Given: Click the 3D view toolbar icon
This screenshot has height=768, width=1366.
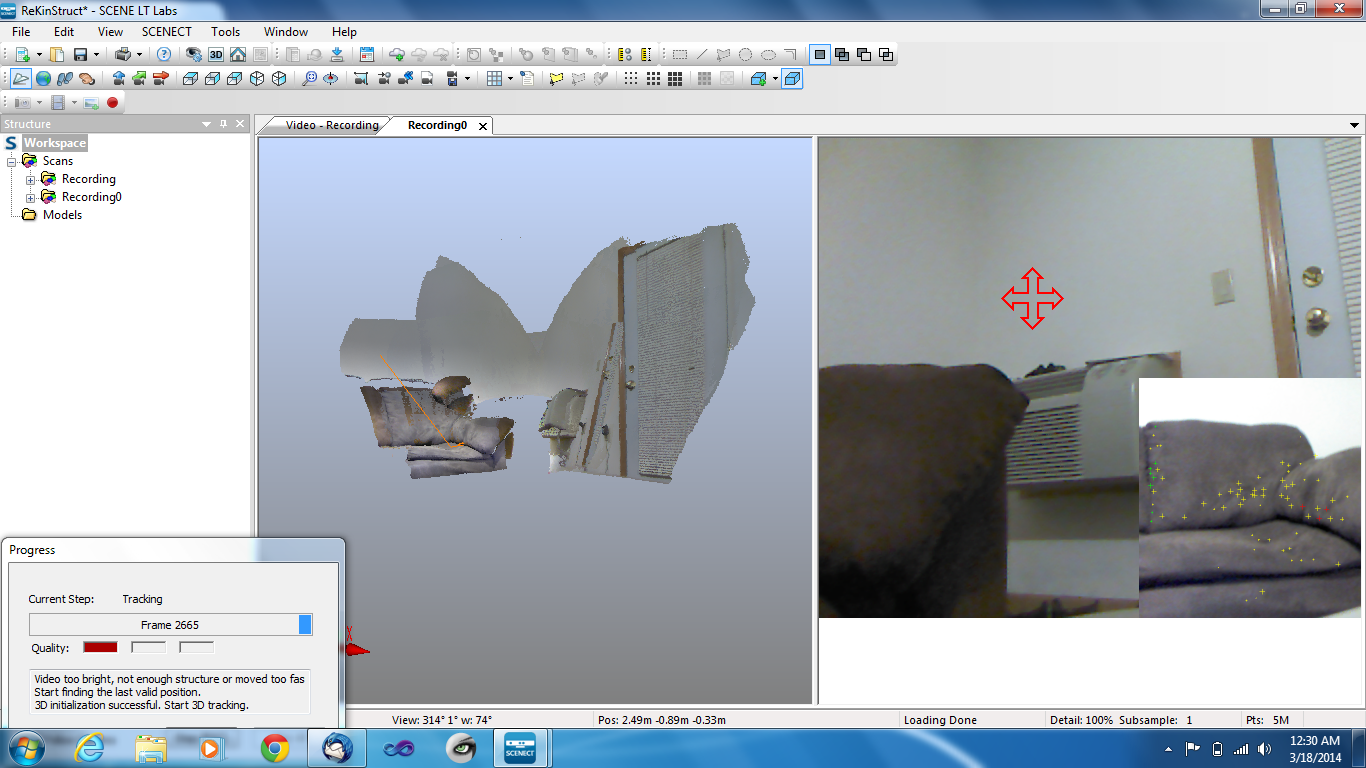Looking at the screenshot, I should click(x=216, y=55).
